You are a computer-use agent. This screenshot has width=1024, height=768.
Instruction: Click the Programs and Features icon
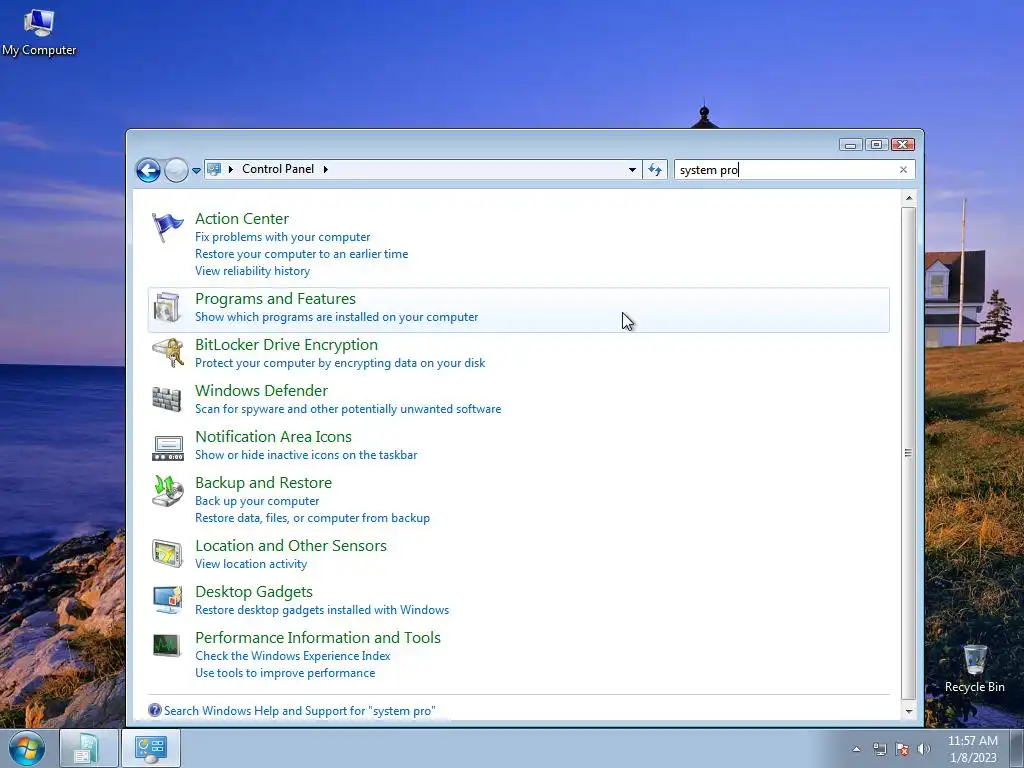(x=167, y=307)
